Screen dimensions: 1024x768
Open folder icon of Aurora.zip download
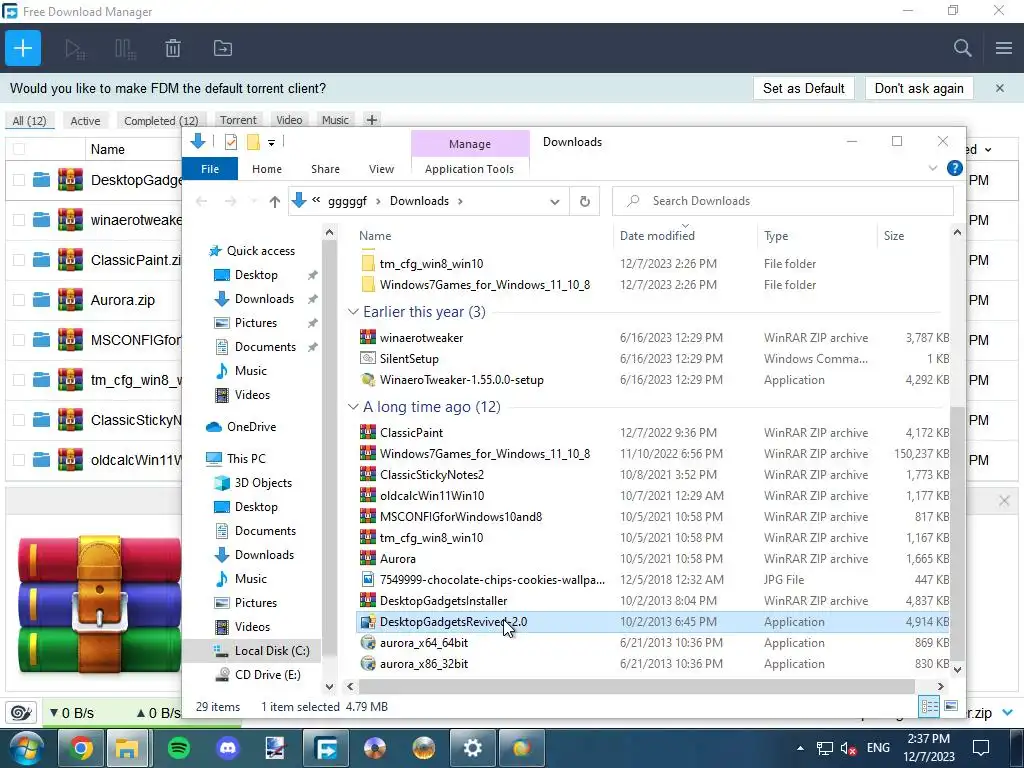(41, 300)
